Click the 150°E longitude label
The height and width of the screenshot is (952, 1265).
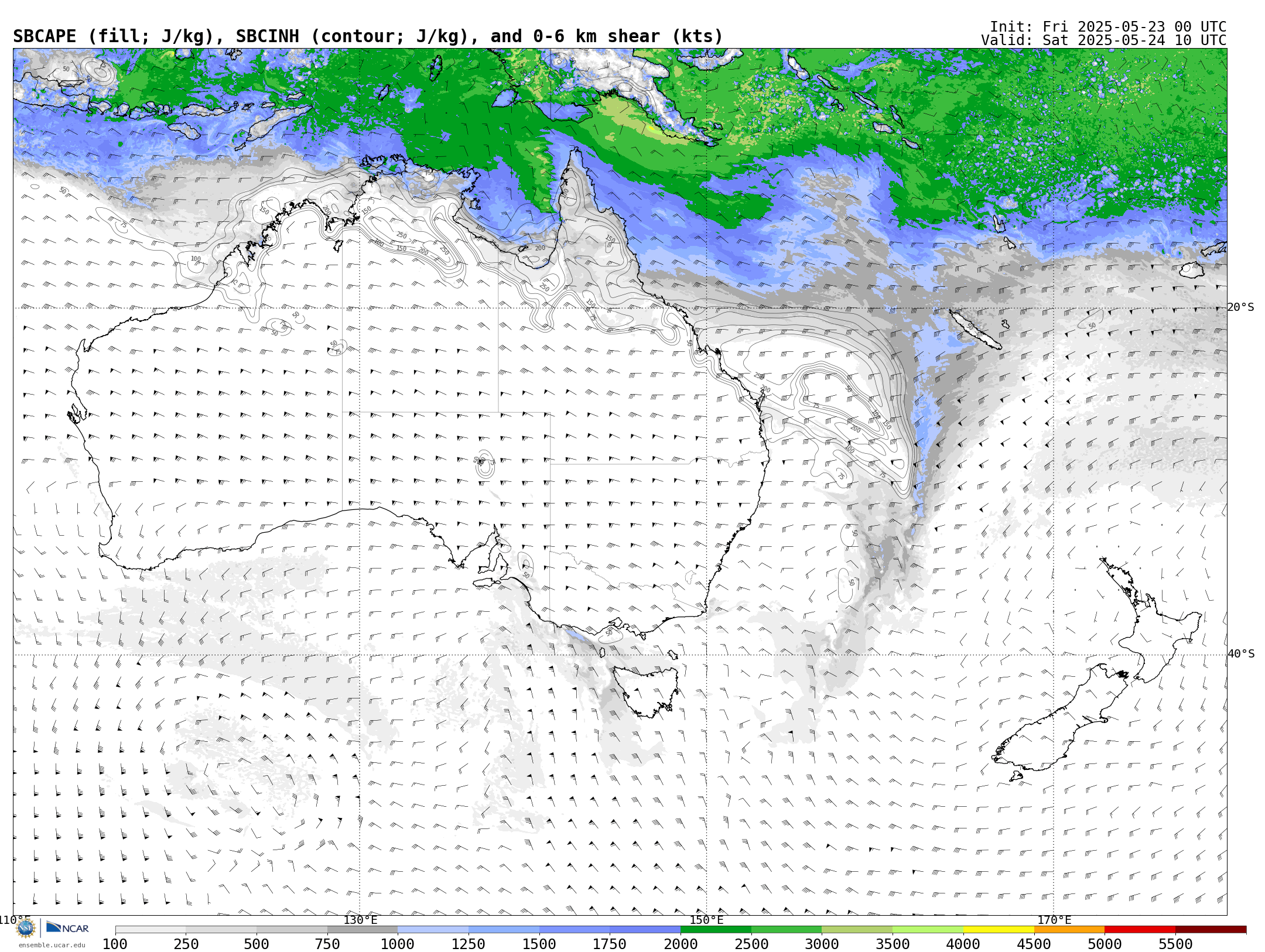pyautogui.click(x=706, y=920)
